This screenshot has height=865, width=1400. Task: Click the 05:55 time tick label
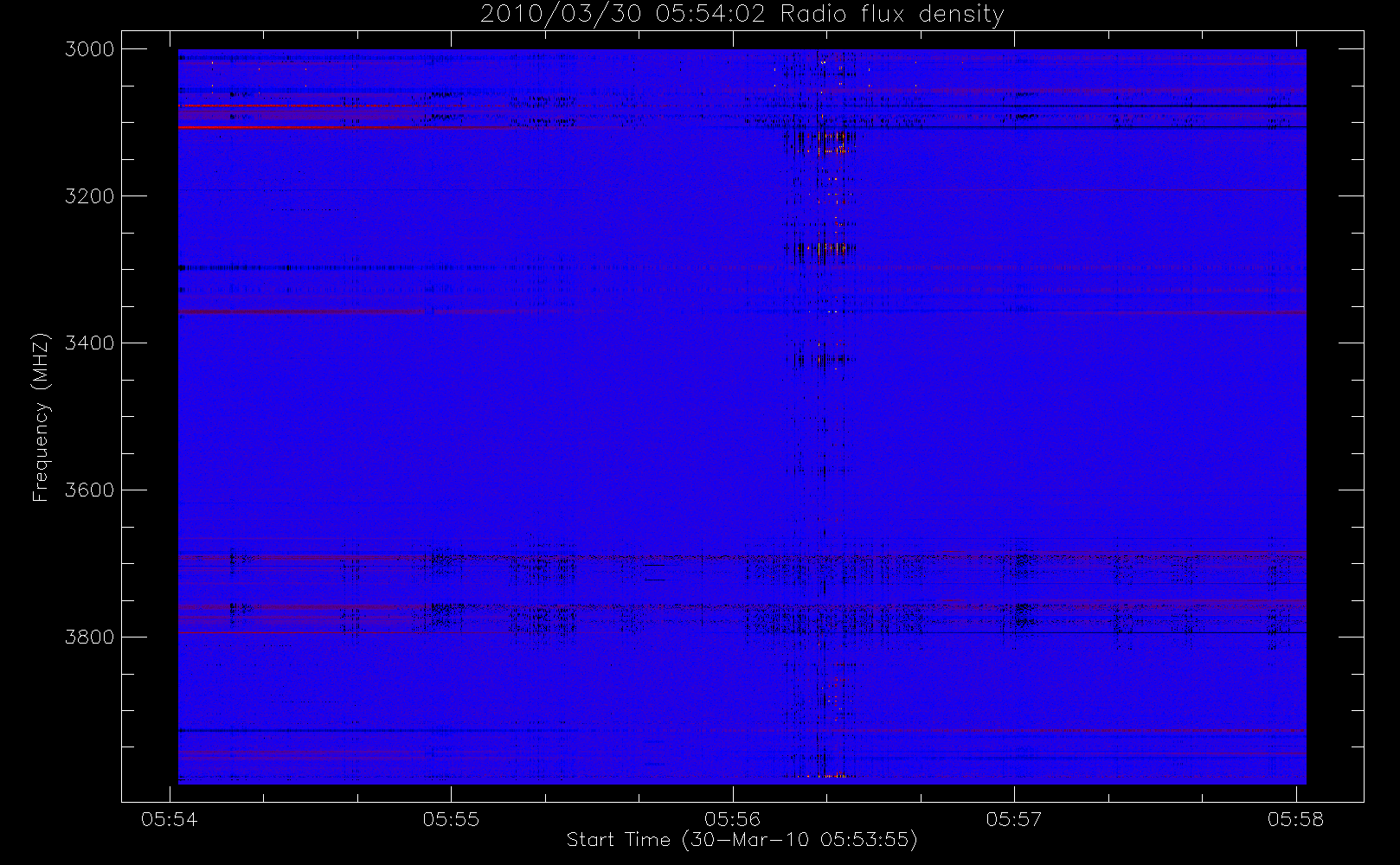[x=451, y=819]
